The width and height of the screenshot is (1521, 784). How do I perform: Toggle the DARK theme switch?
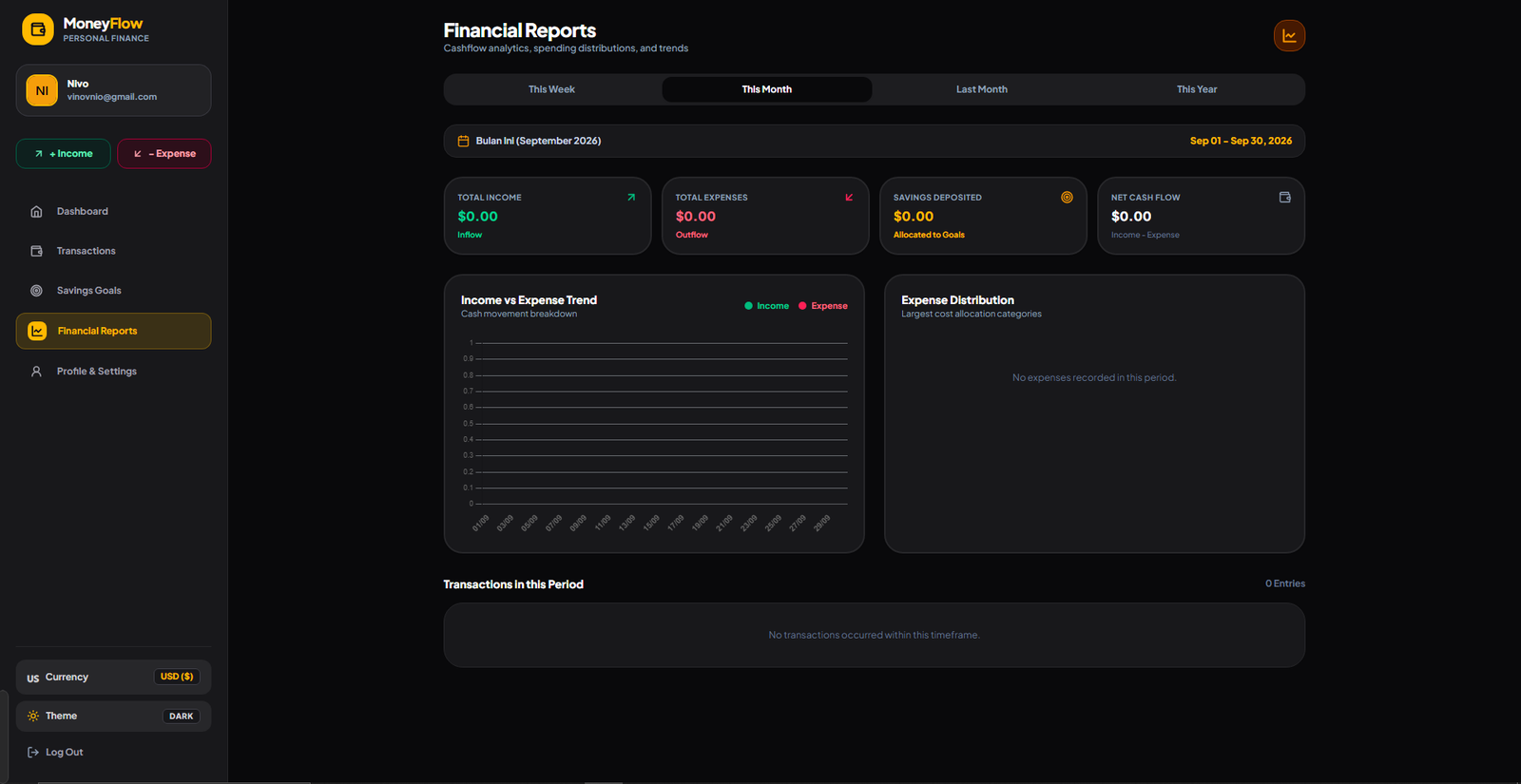(x=181, y=717)
